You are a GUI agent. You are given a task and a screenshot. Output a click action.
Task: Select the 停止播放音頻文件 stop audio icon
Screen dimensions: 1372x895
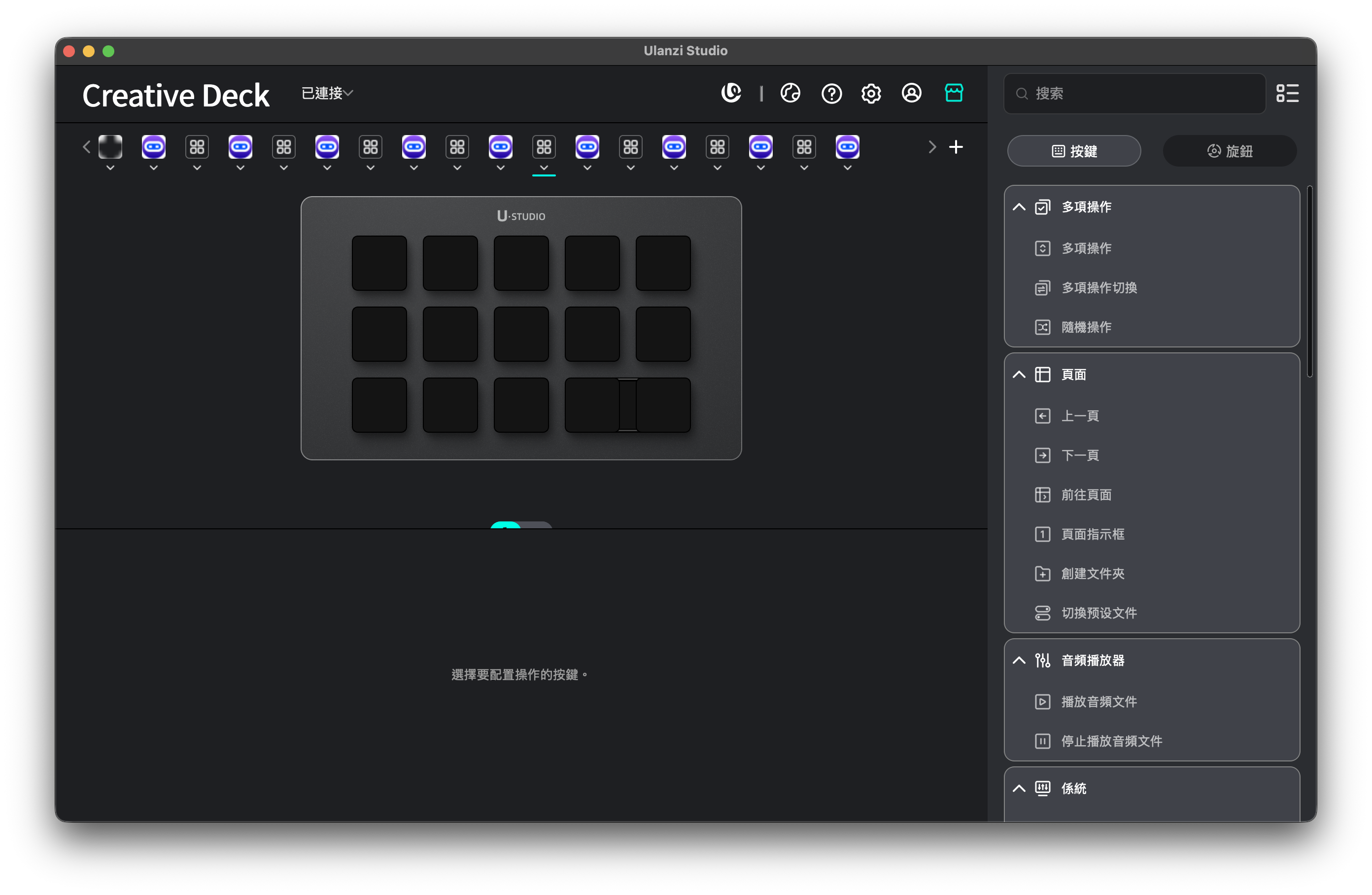pyautogui.click(x=1042, y=741)
